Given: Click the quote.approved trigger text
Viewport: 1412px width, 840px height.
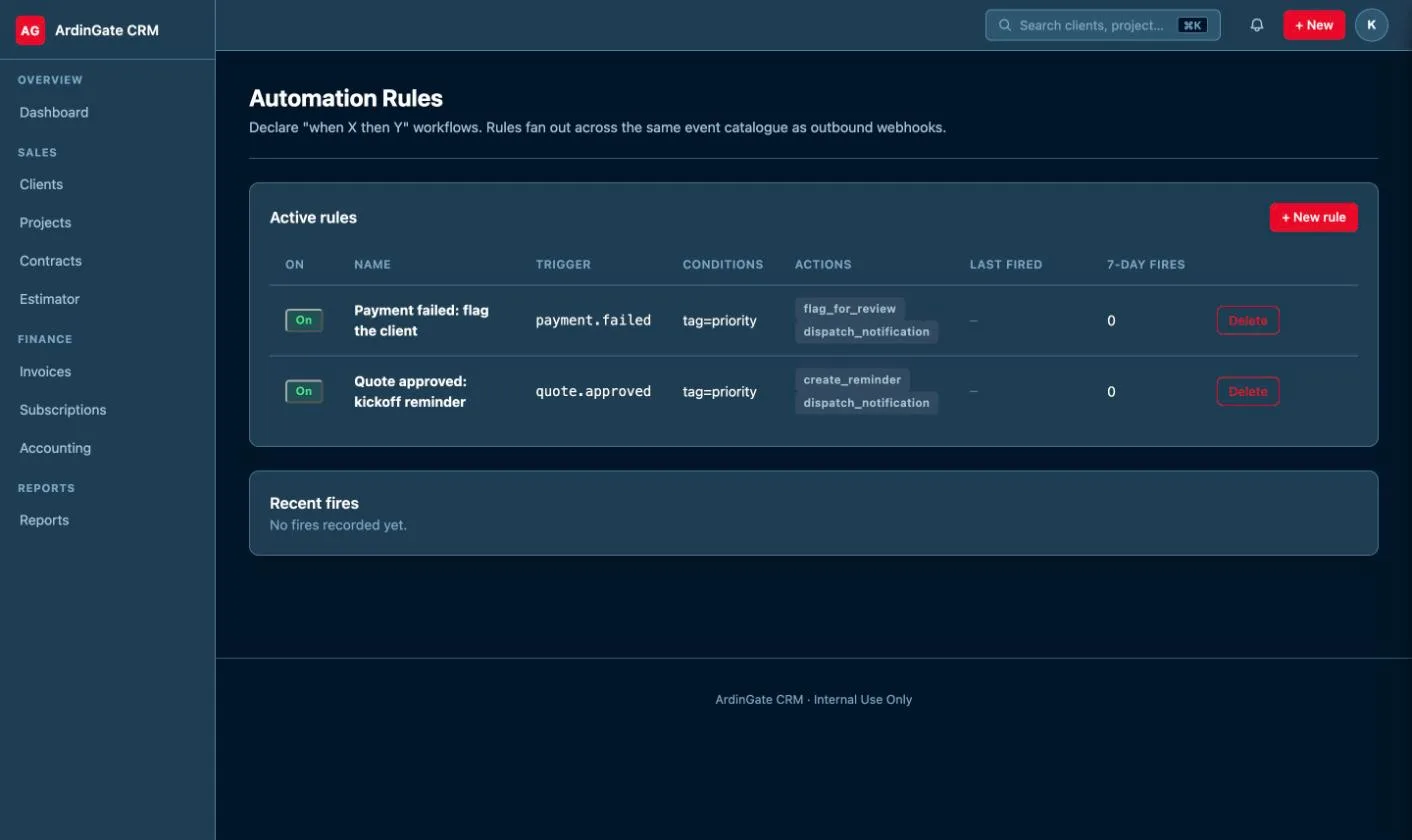Looking at the screenshot, I should pyautogui.click(x=593, y=391).
